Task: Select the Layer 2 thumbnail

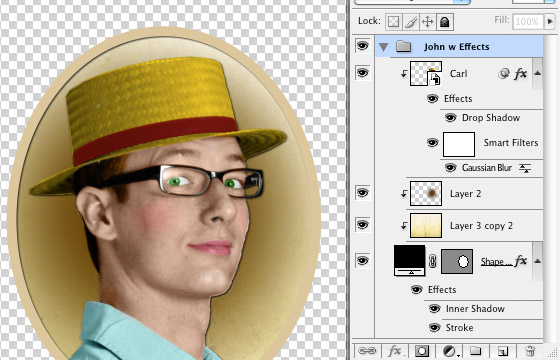Action: click(426, 193)
